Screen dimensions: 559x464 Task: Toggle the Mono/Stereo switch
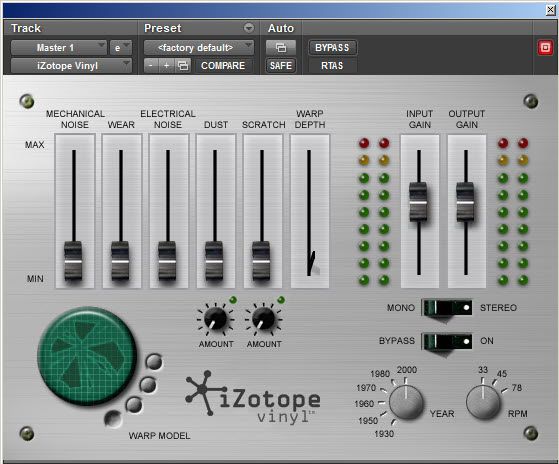pyautogui.click(x=447, y=308)
